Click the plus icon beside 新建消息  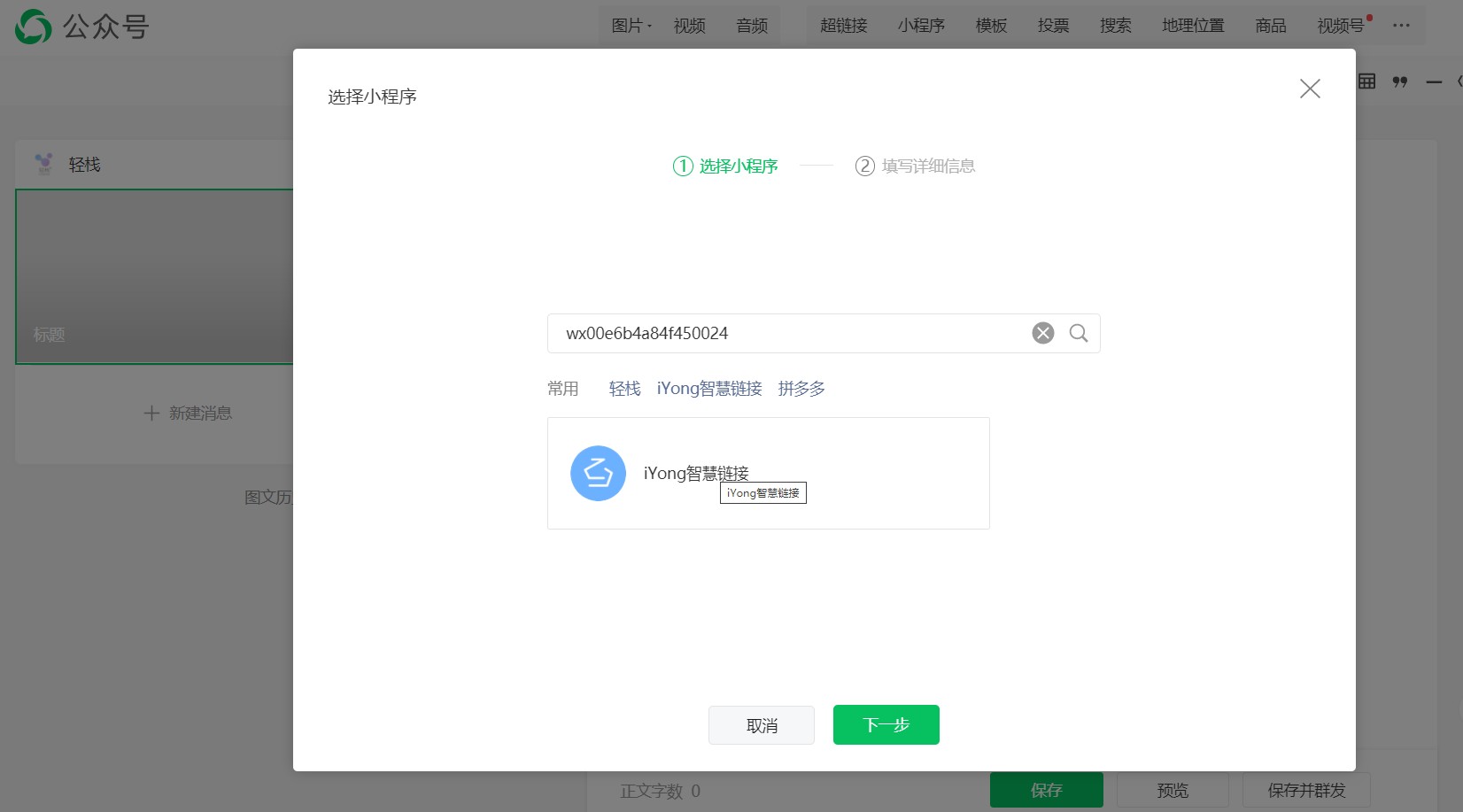pyautogui.click(x=151, y=414)
